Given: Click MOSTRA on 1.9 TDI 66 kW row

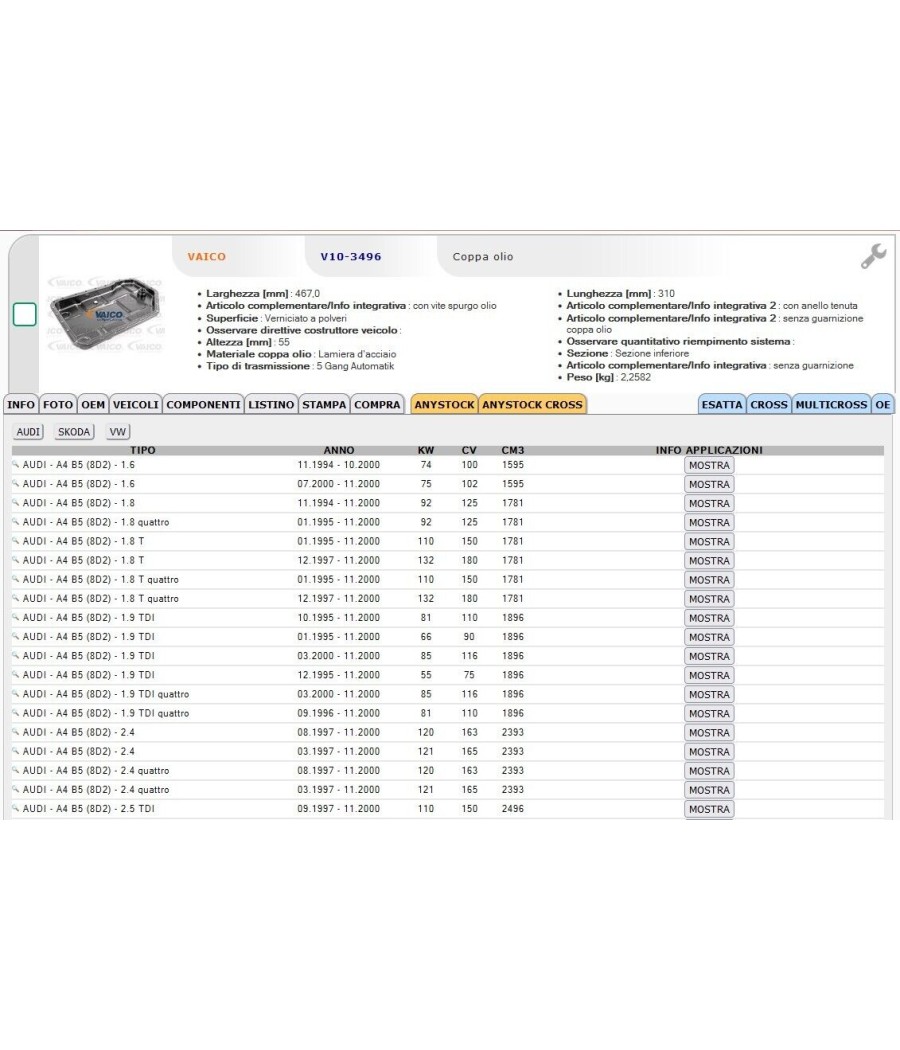Looking at the screenshot, I should [x=709, y=637].
